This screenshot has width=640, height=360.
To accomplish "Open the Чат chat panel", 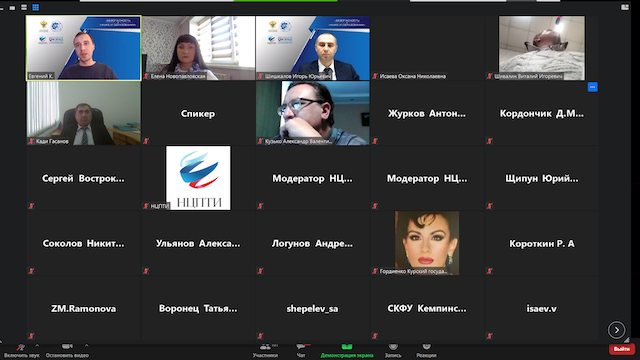I will click(x=301, y=351).
